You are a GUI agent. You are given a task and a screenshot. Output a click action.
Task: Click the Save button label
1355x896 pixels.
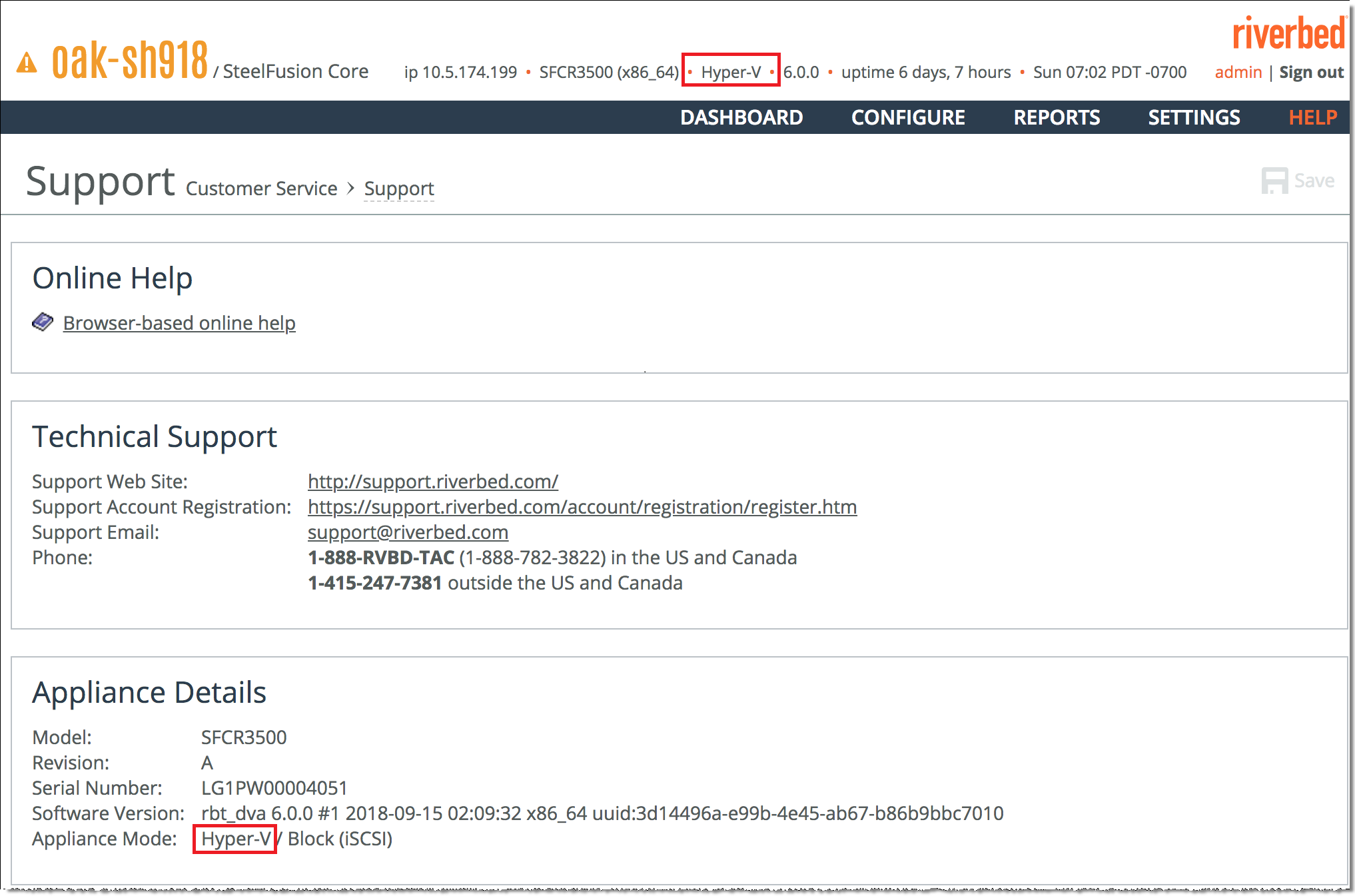[1314, 181]
